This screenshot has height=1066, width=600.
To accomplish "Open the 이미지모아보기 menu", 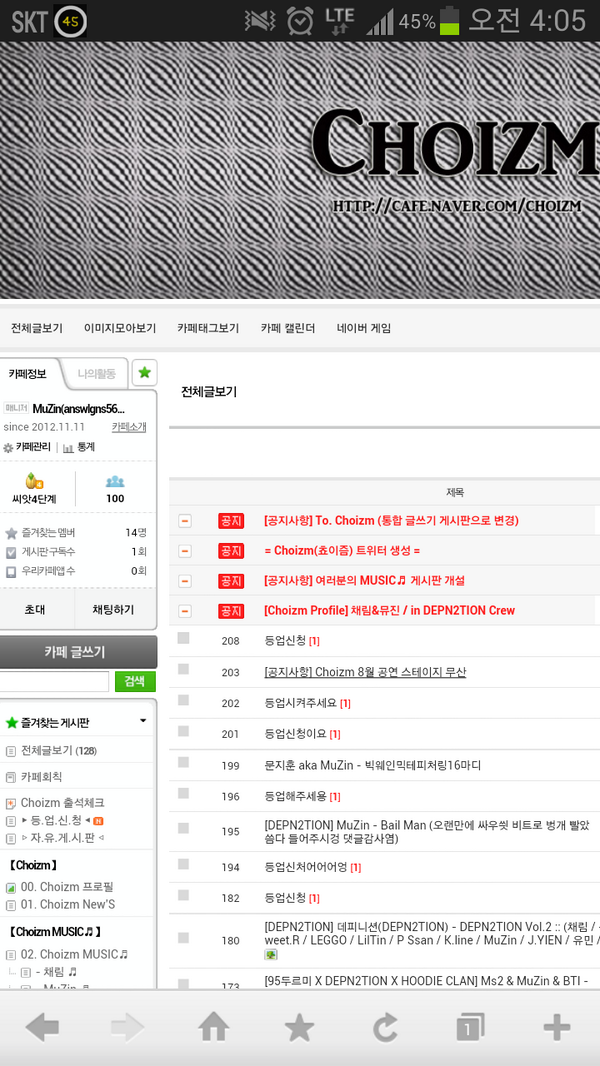I will point(120,328).
